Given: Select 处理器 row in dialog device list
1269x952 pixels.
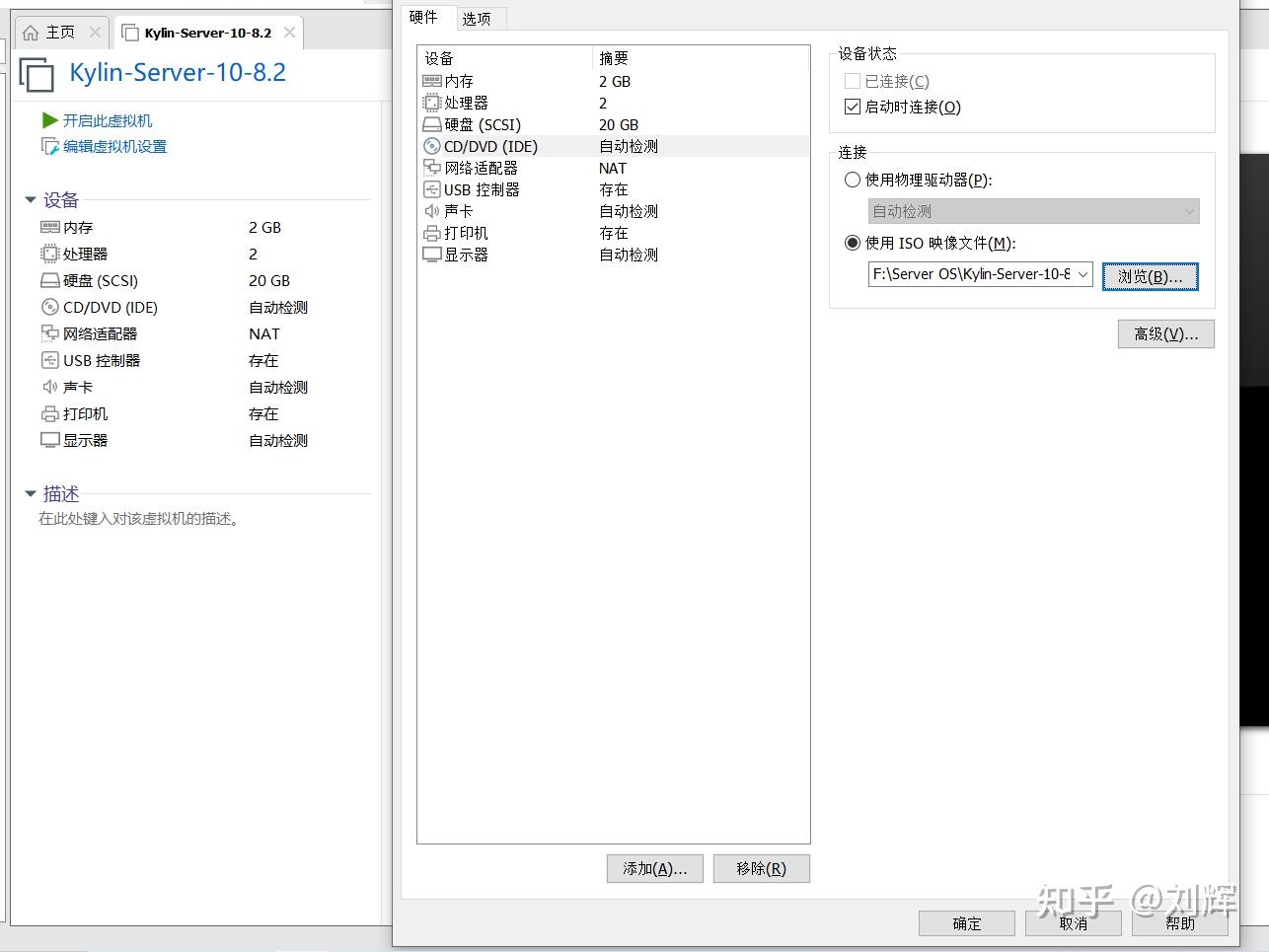Looking at the screenshot, I should 614,103.
